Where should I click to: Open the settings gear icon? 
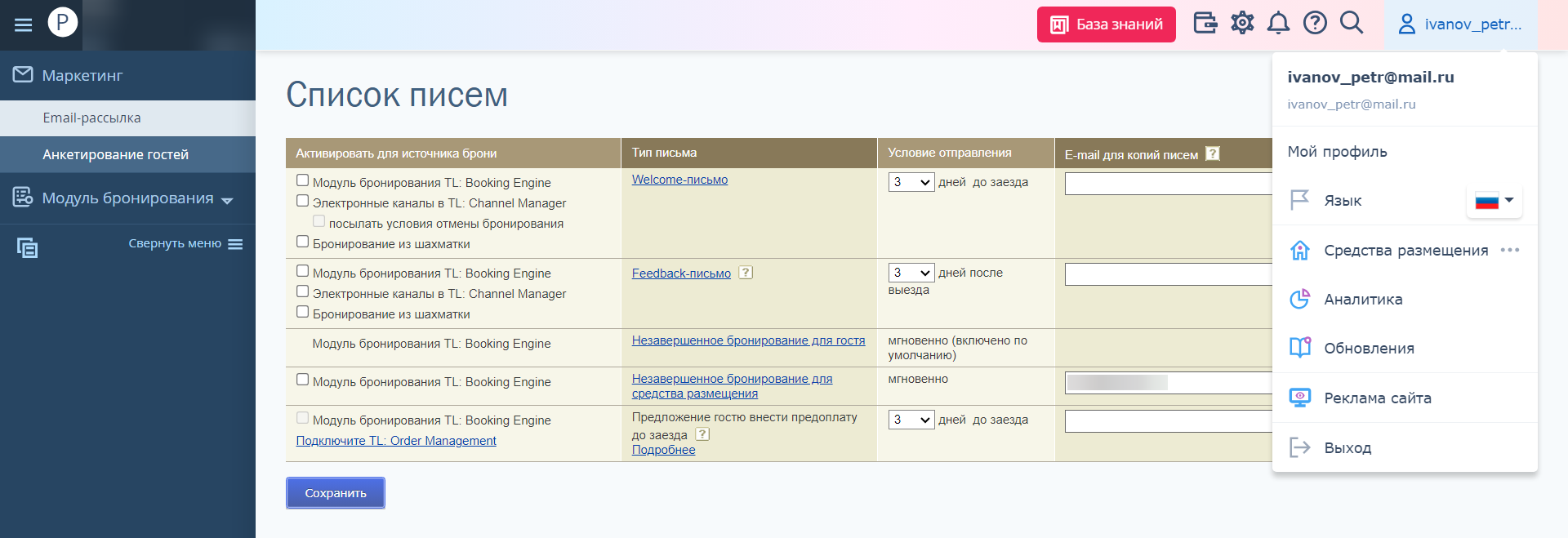pos(1242,23)
